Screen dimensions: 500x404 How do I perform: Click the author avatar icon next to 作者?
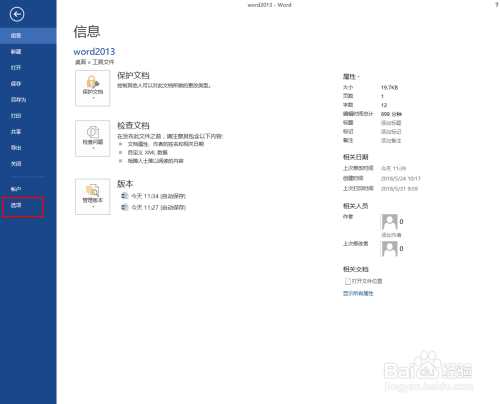click(x=389, y=222)
